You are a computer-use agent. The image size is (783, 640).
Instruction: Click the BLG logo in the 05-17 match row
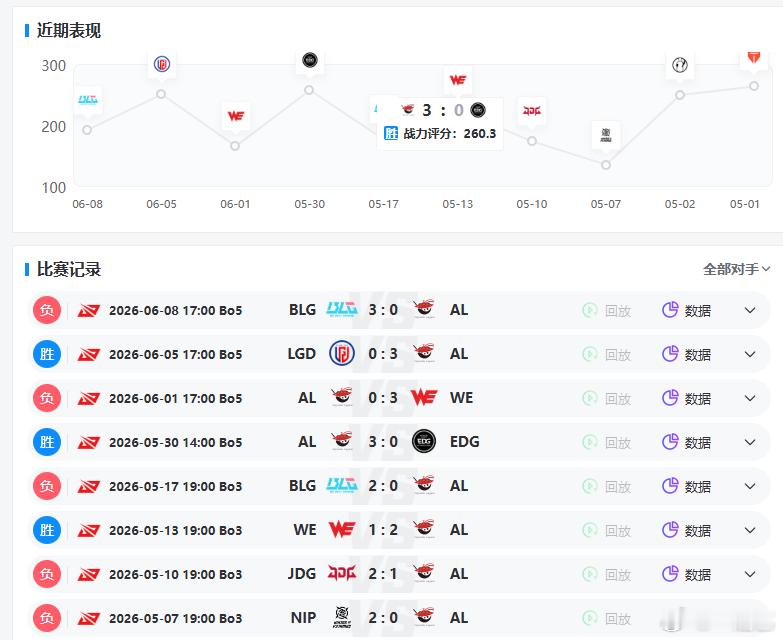tap(342, 485)
